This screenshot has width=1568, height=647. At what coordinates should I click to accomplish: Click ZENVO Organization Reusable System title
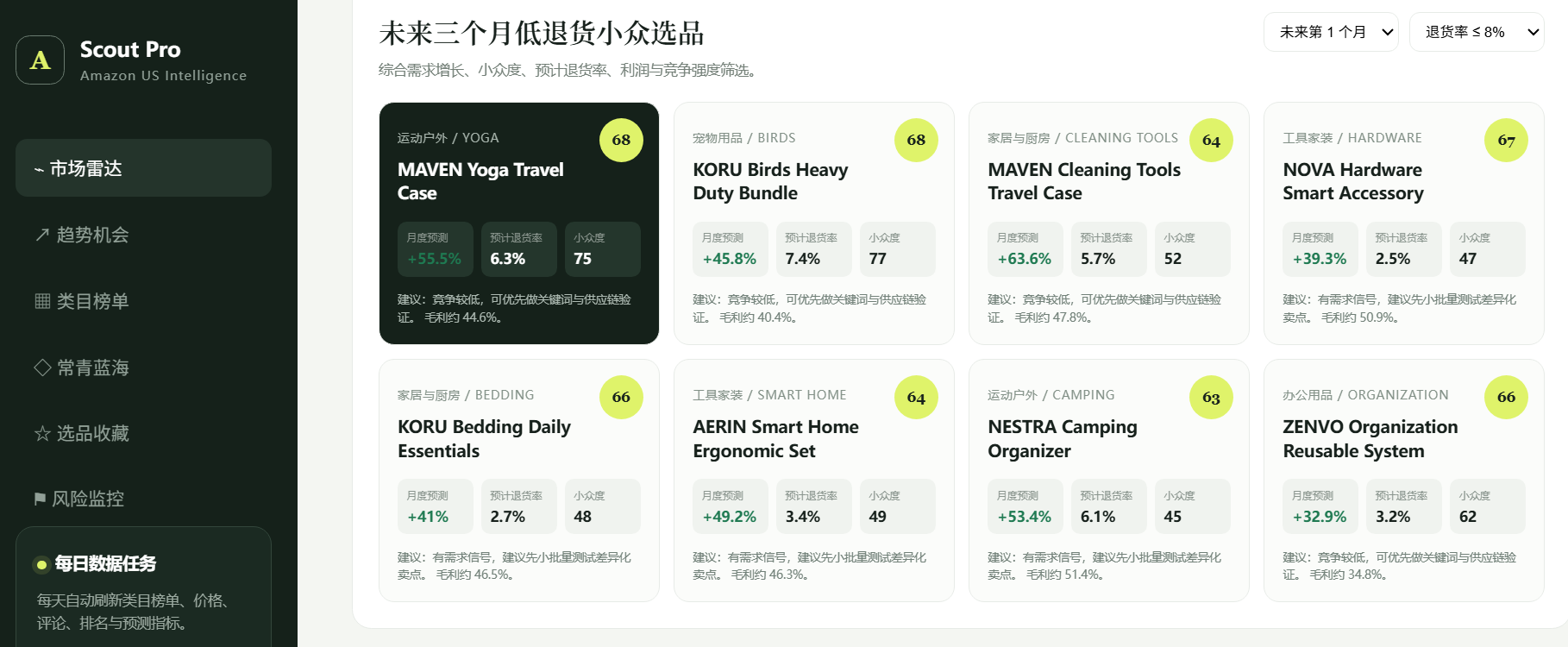point(1370,439)
